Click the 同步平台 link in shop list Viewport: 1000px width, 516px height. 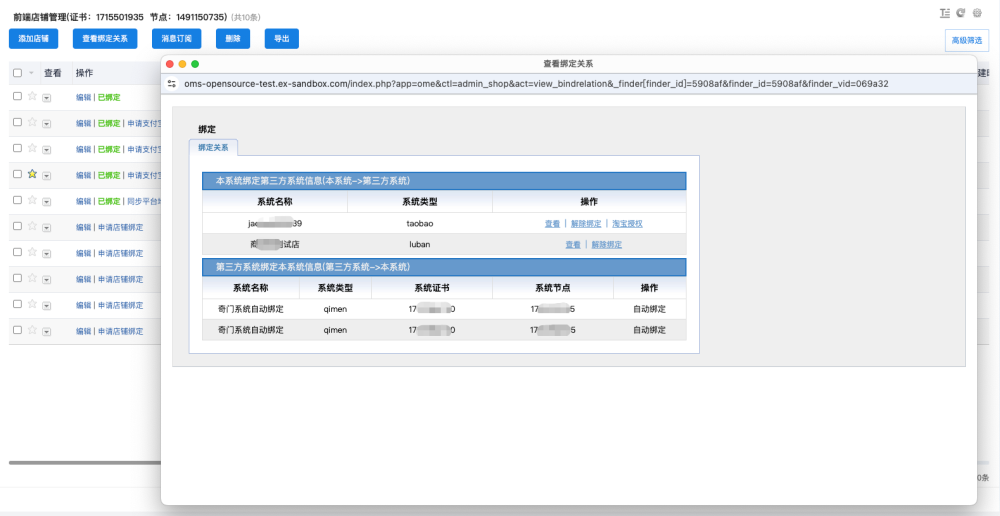(x=145, y=201)
